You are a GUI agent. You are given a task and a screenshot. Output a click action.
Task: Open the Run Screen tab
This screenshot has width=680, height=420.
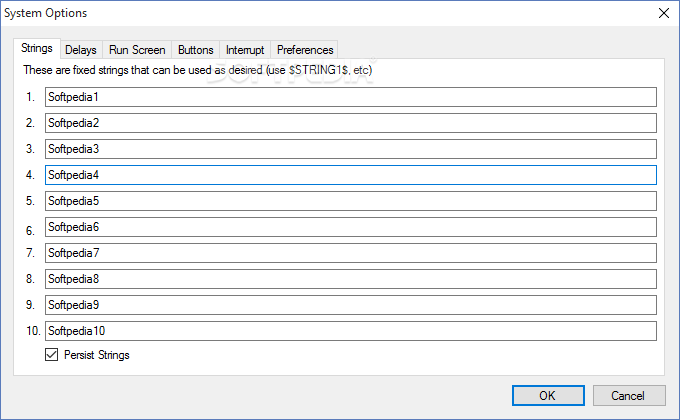[137, 50]
